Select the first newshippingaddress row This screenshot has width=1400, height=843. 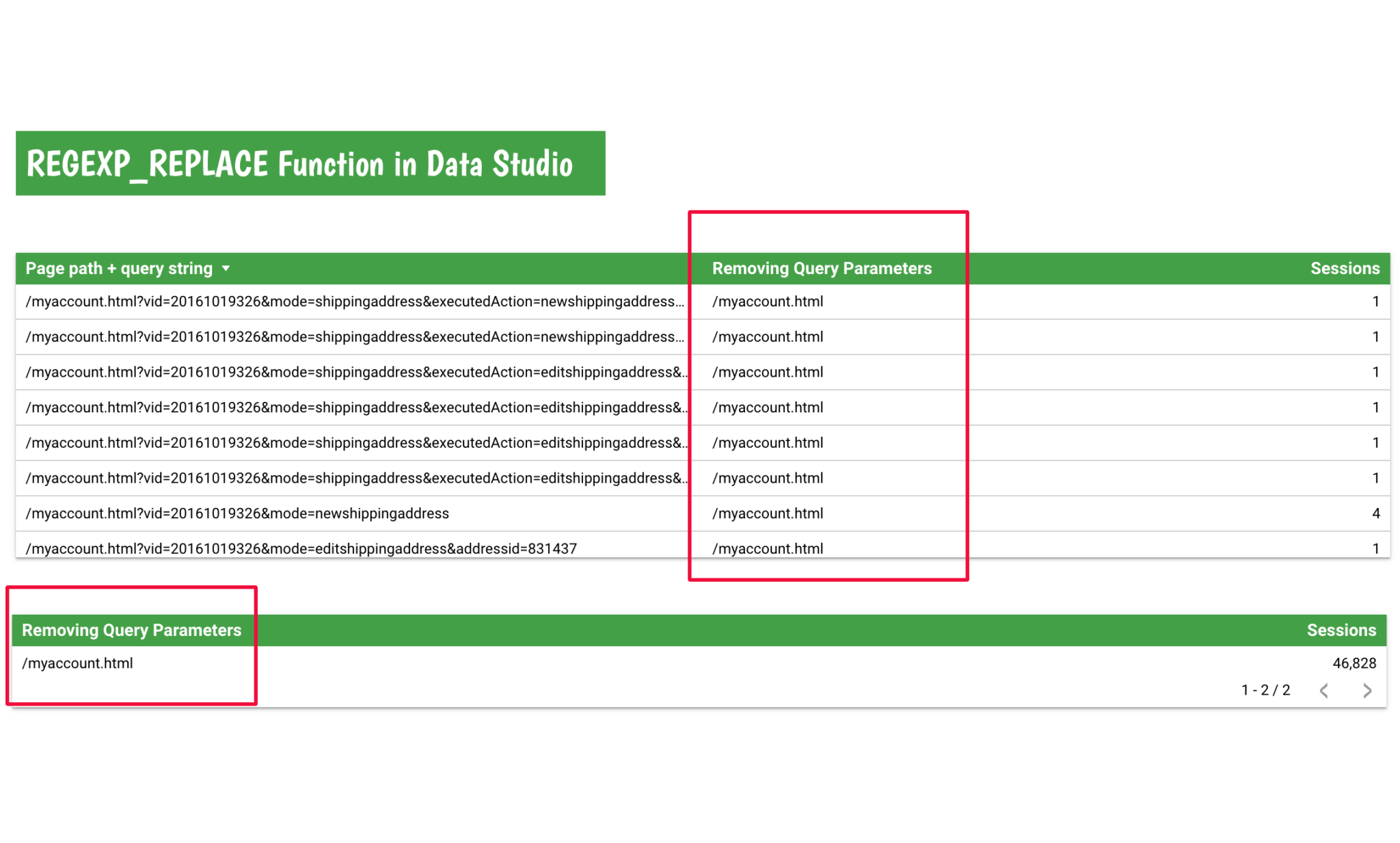click(x=342, y=302)
